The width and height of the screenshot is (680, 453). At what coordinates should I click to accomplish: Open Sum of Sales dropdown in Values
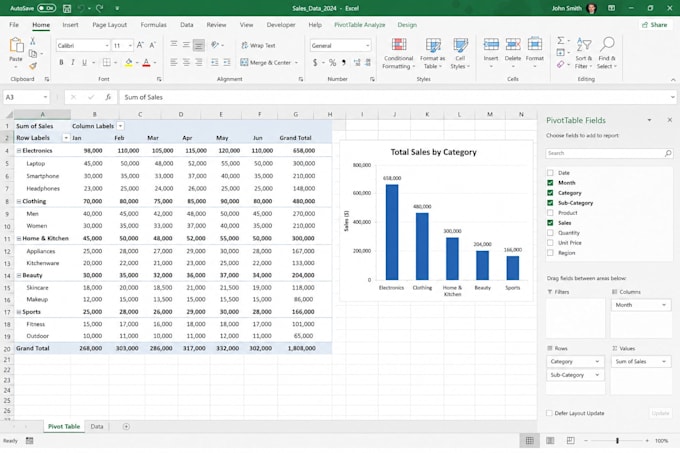click(664, 362)
